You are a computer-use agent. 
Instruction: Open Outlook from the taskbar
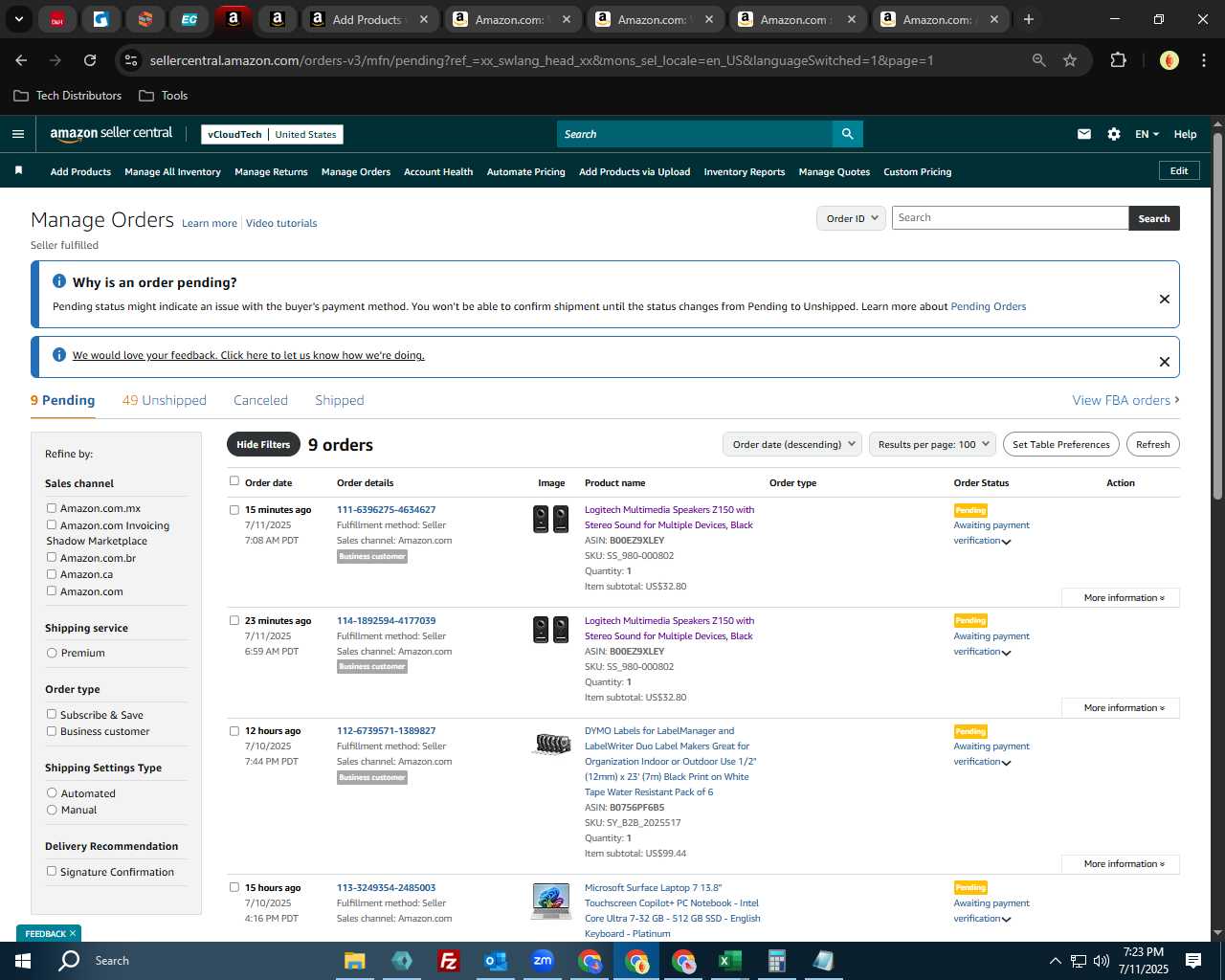pos(495,961)
